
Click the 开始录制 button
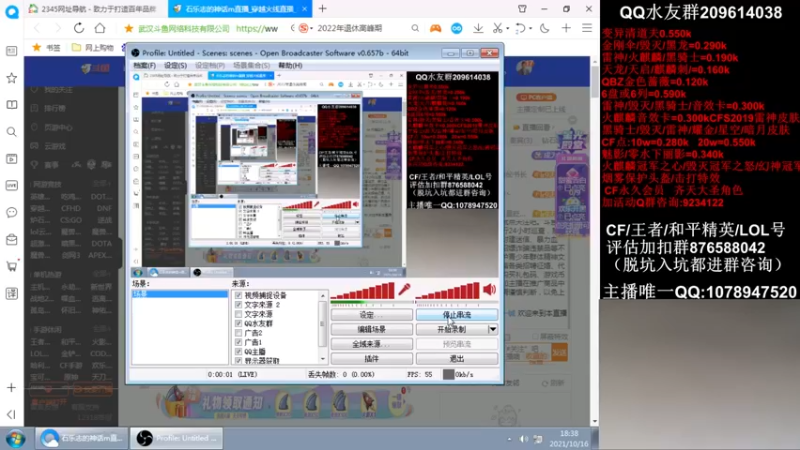pos(452,330)
